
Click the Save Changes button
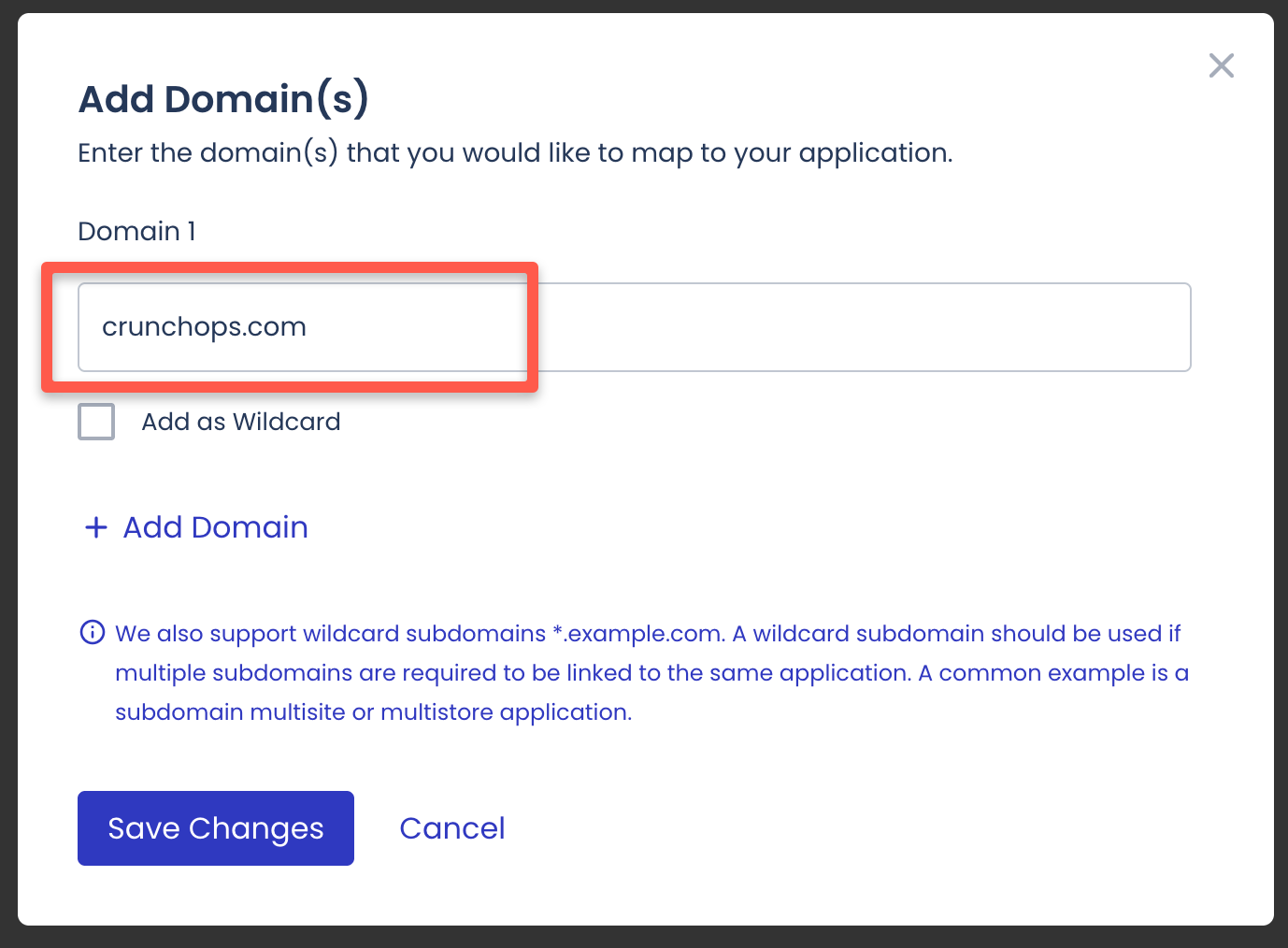tap(215, 827)
